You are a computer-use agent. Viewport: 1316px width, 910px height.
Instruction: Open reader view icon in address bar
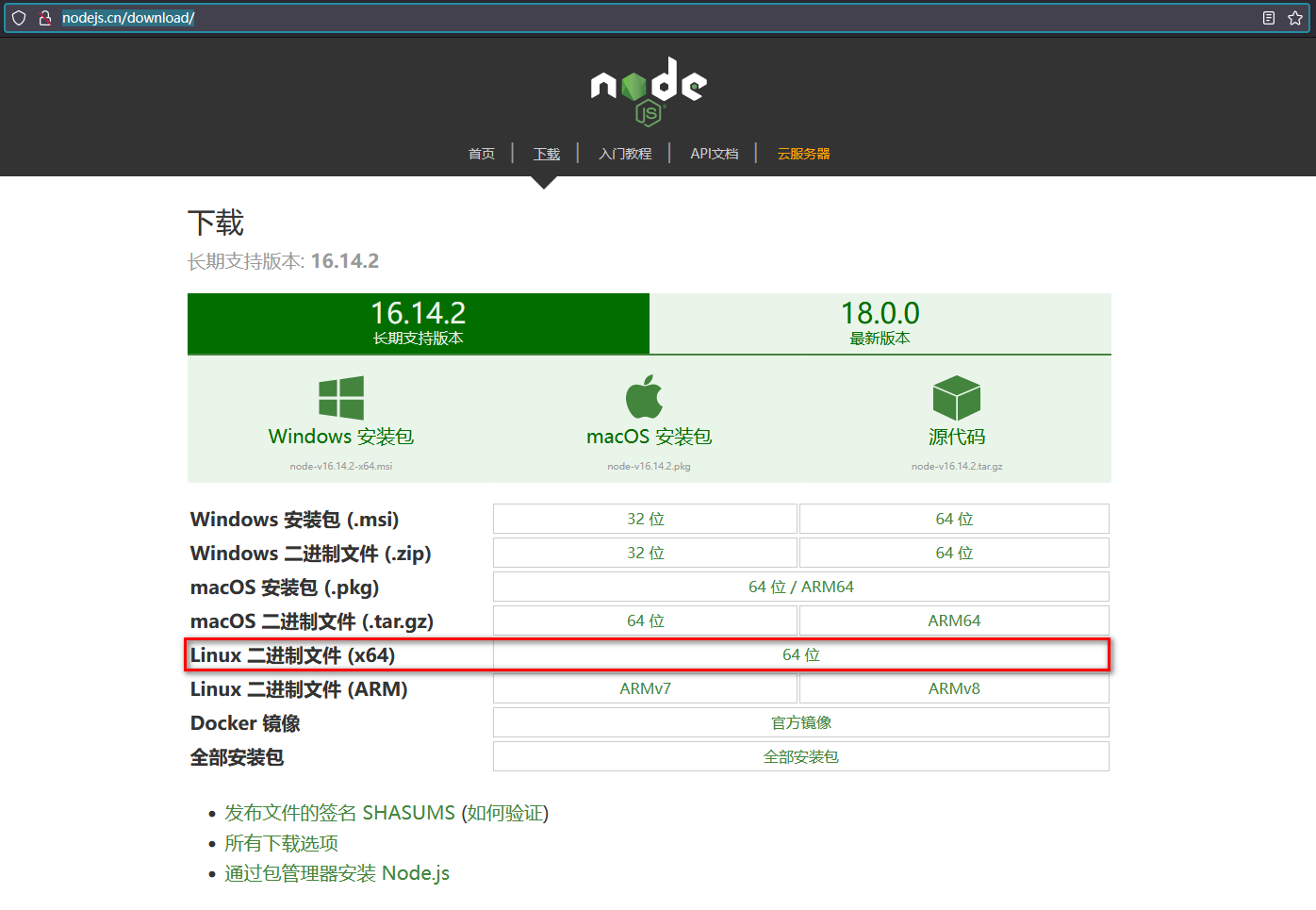click(1269, 18)
